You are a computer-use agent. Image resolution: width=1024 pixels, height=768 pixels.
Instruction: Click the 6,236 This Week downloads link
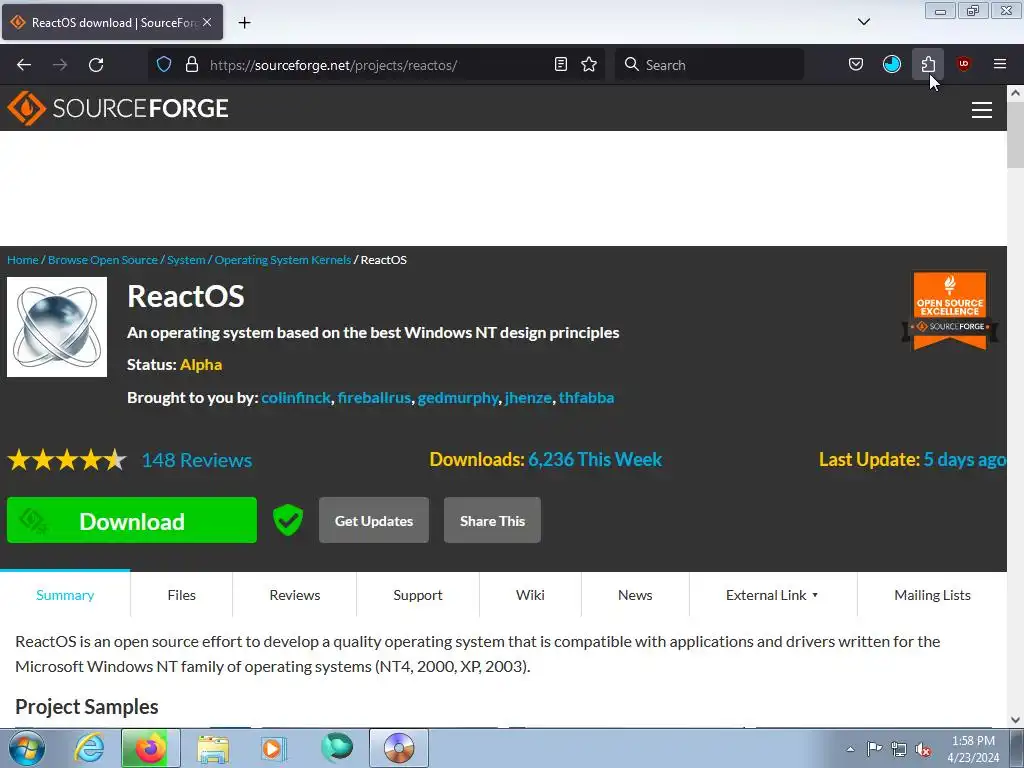click(x=595, y=459)
